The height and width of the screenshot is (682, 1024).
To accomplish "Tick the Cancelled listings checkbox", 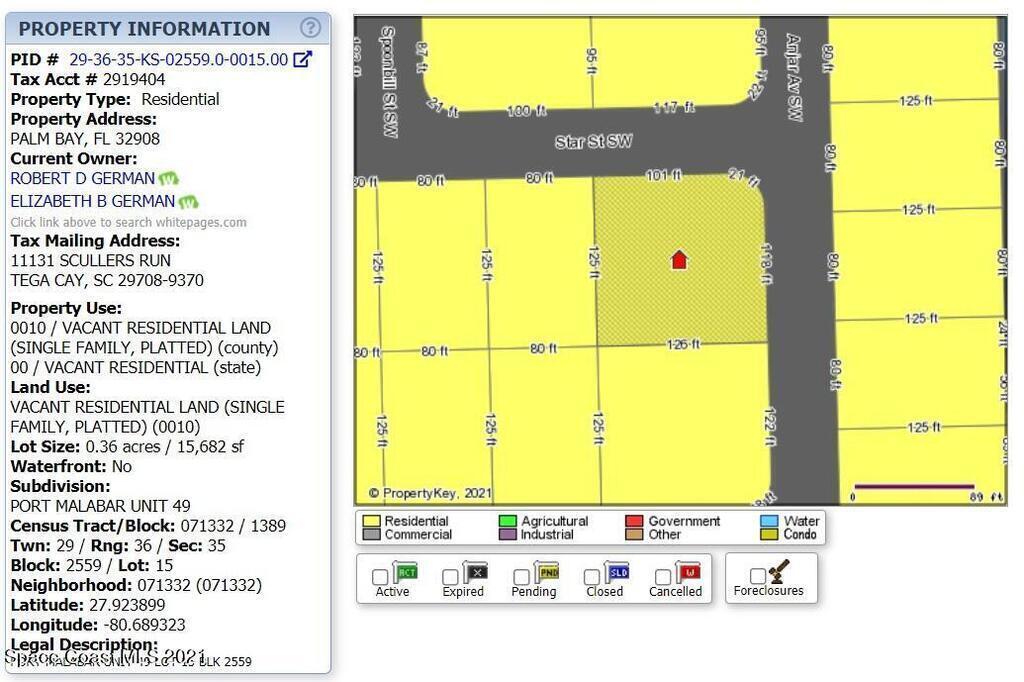I will click(x=663, y=577).
